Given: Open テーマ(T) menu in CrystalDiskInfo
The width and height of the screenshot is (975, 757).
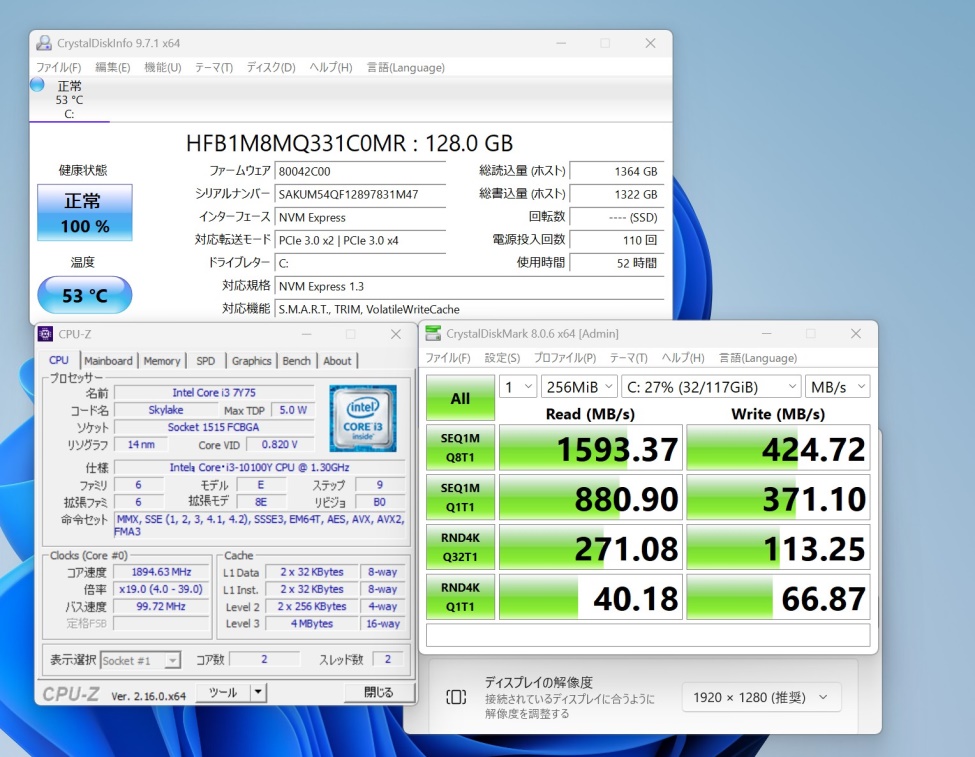Looking at the screenshot, I should [214, 67].
